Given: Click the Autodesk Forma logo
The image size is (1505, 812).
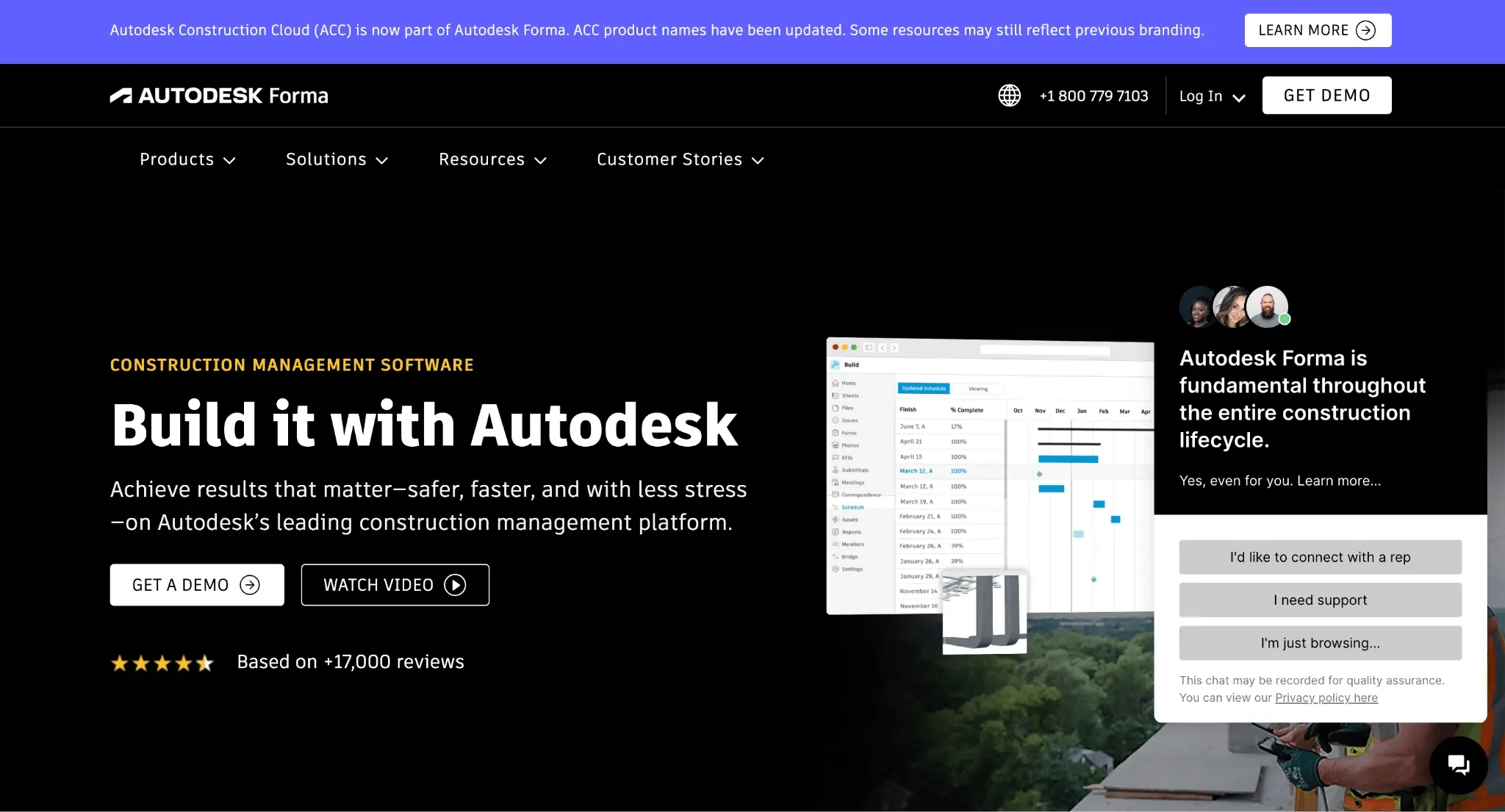Looking at the screenshot, I should click(219, 96).
